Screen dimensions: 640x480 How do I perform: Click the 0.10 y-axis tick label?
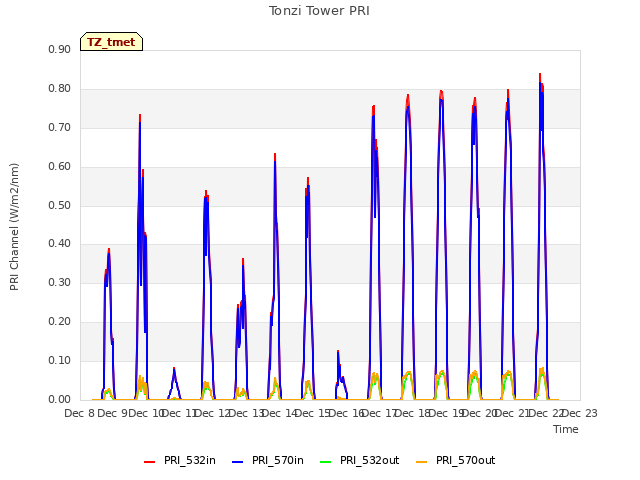tap(60, 360)
